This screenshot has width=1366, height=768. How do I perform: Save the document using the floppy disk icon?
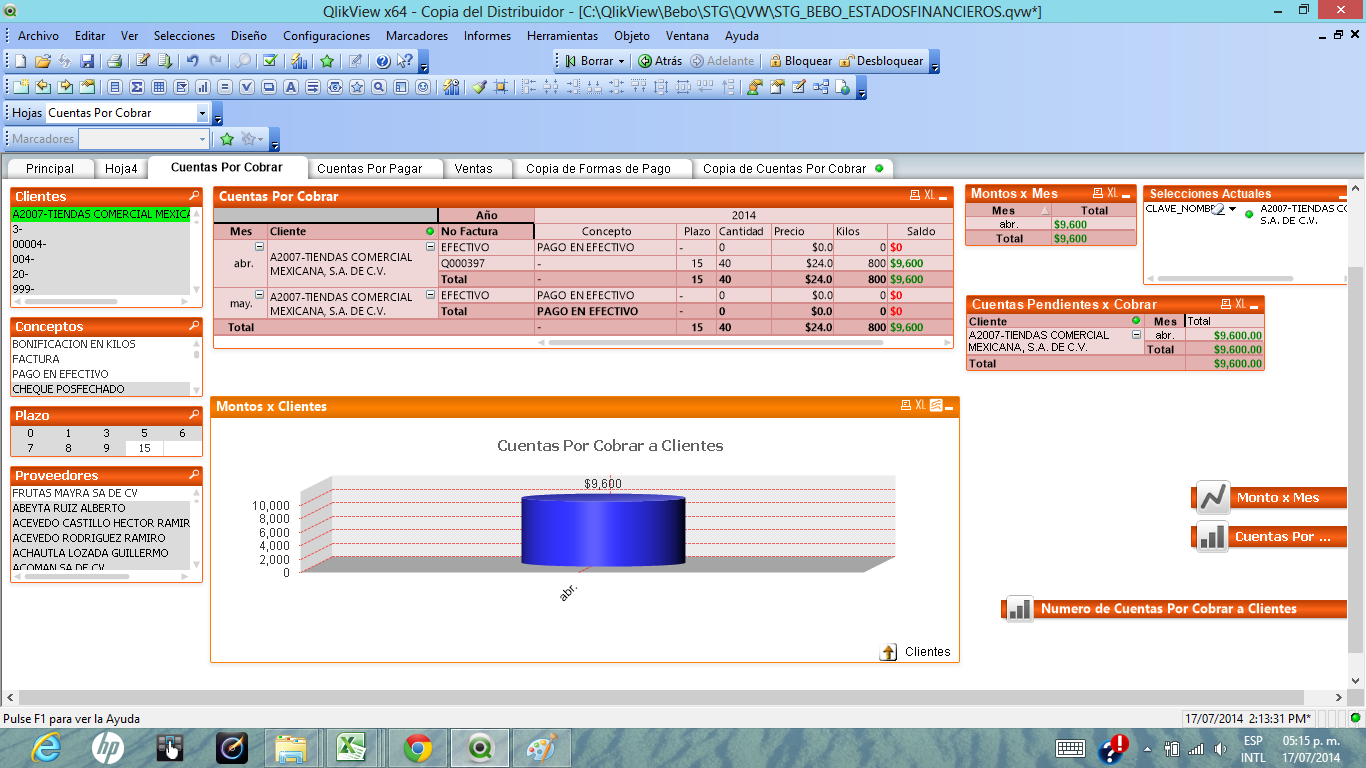pyautogui.click(x=87, y=61)
